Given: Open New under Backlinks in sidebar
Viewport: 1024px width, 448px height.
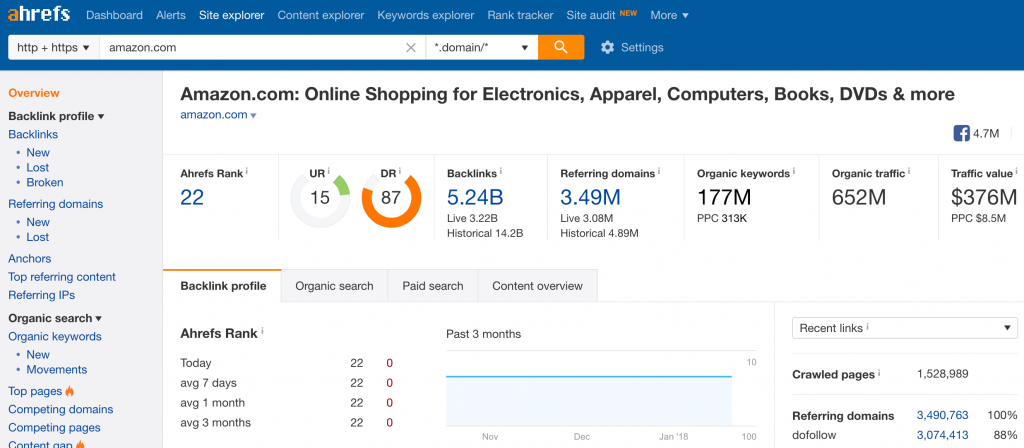Looking at the screenshot, I should click(x=38, y=153).
